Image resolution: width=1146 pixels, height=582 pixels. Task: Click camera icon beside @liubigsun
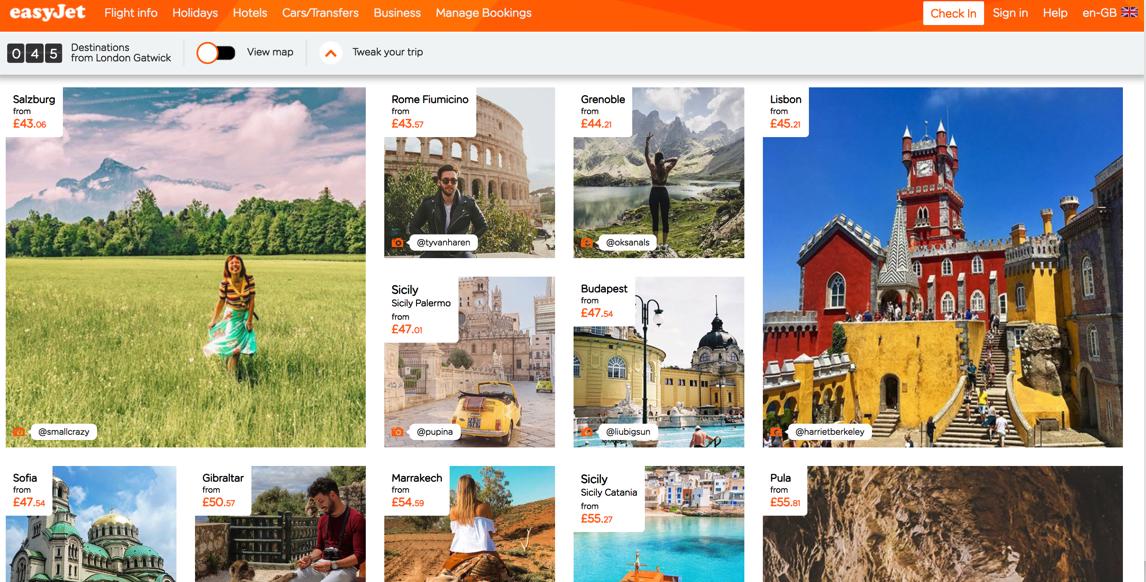[587, 432]
